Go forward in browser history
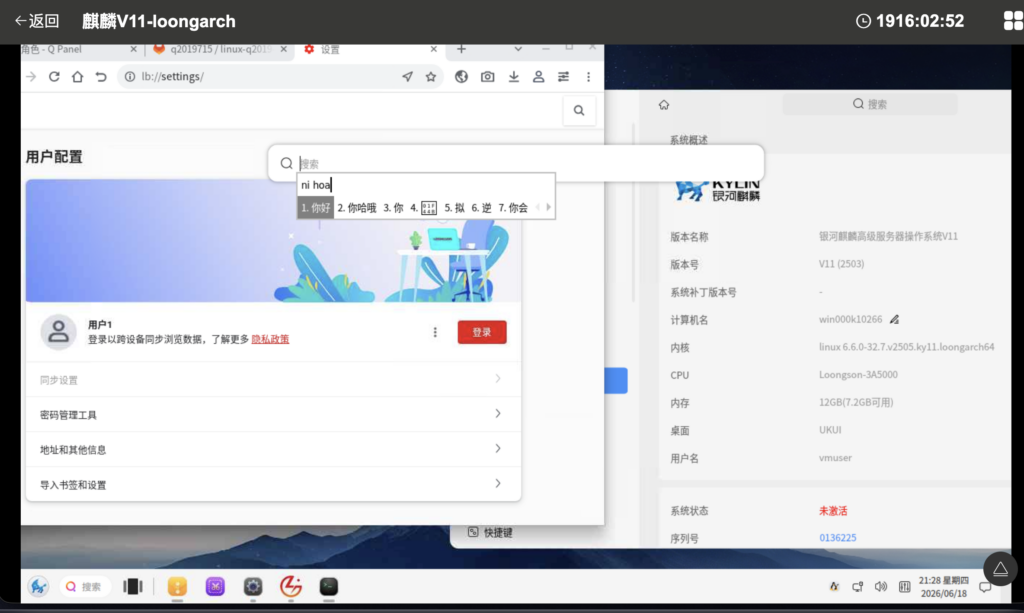Screen dimensions: 1024x613 pyautogui.click(x=31, y=76)
